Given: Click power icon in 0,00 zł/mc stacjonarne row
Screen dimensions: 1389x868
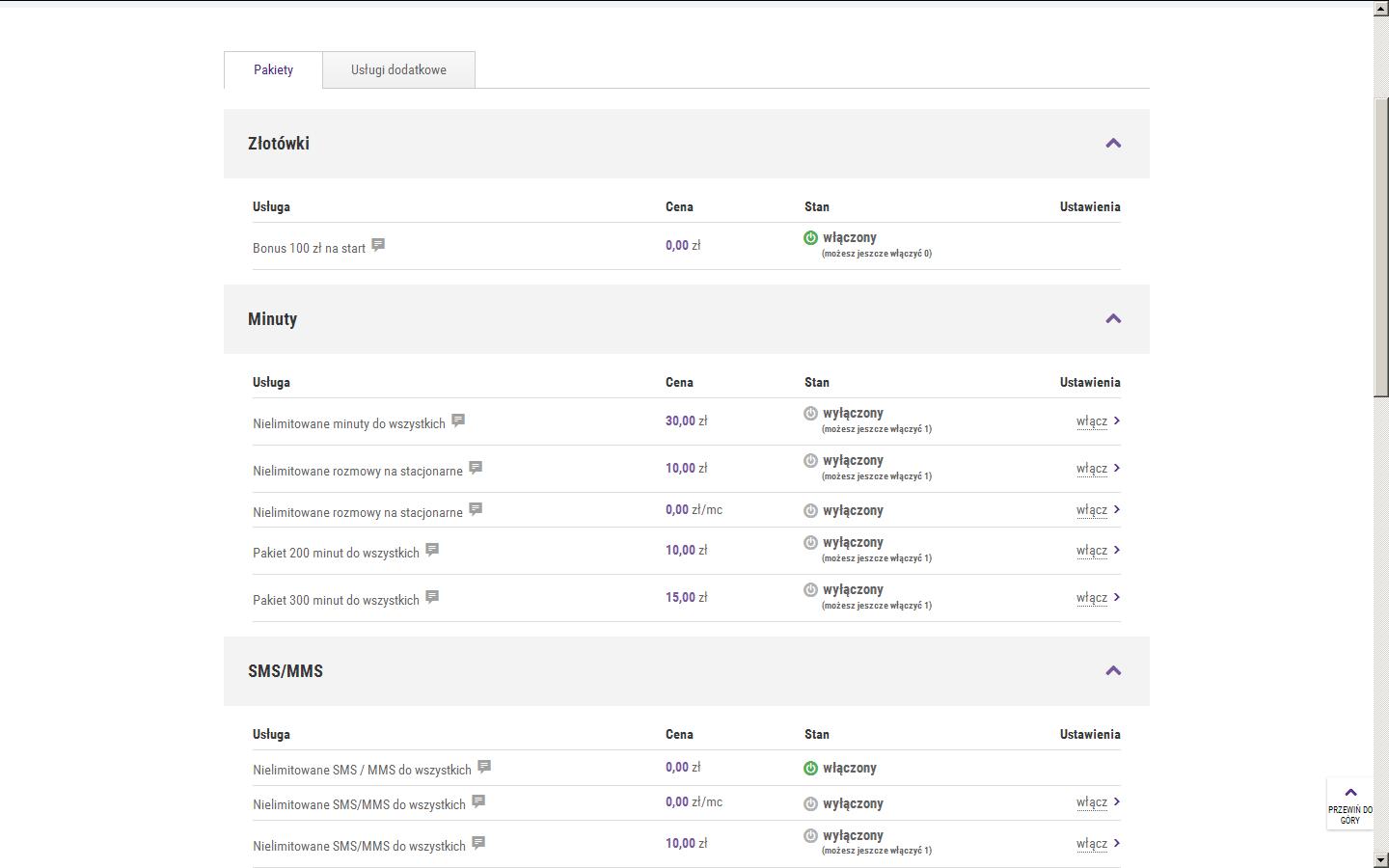Looking at the screenshot, I should (810, 510).
